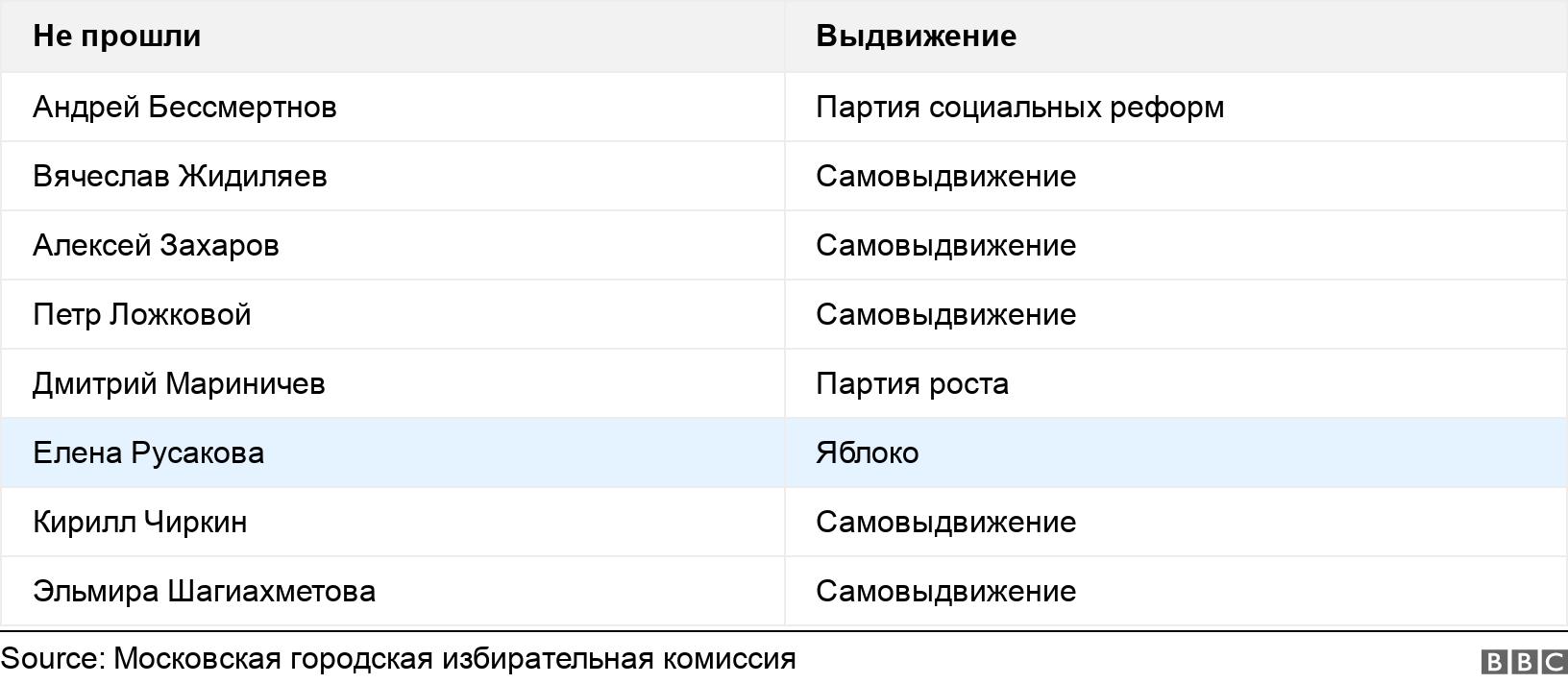Screen dimensions: 1568x684
Task: Select the Дмитрий Мариничев cell
Action: click(x=179, y=383)
